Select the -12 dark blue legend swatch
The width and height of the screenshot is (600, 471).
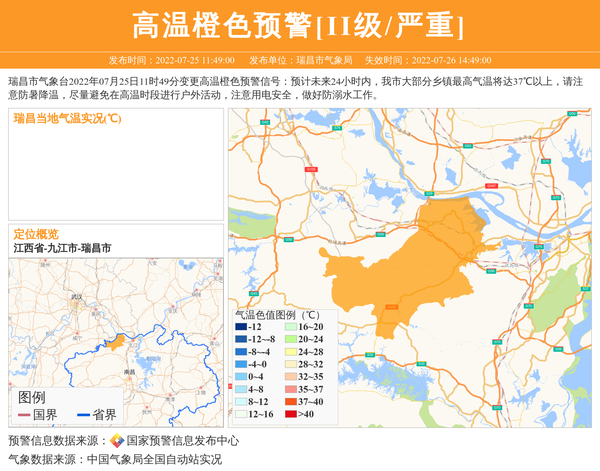(x=240, y=327)
